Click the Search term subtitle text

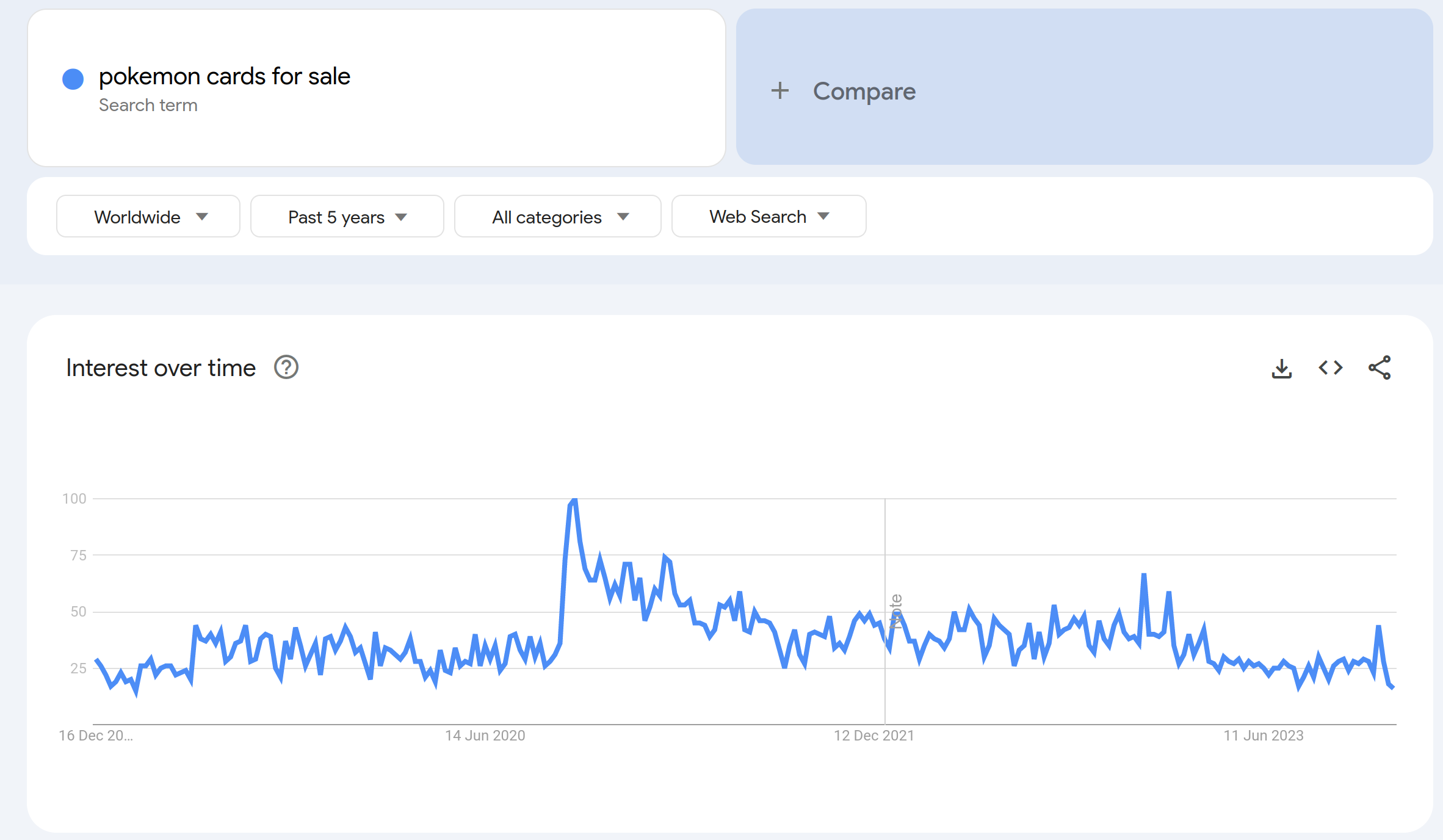(x=148, y=105)
